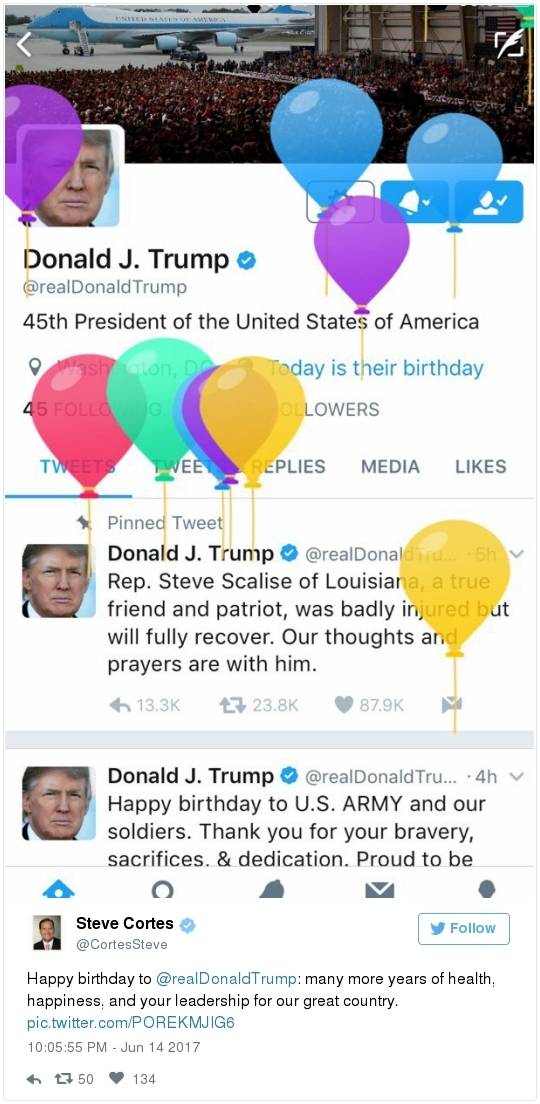Toggle the following status button
Screen dimensions: 540x1104
(x=489, y=201)
